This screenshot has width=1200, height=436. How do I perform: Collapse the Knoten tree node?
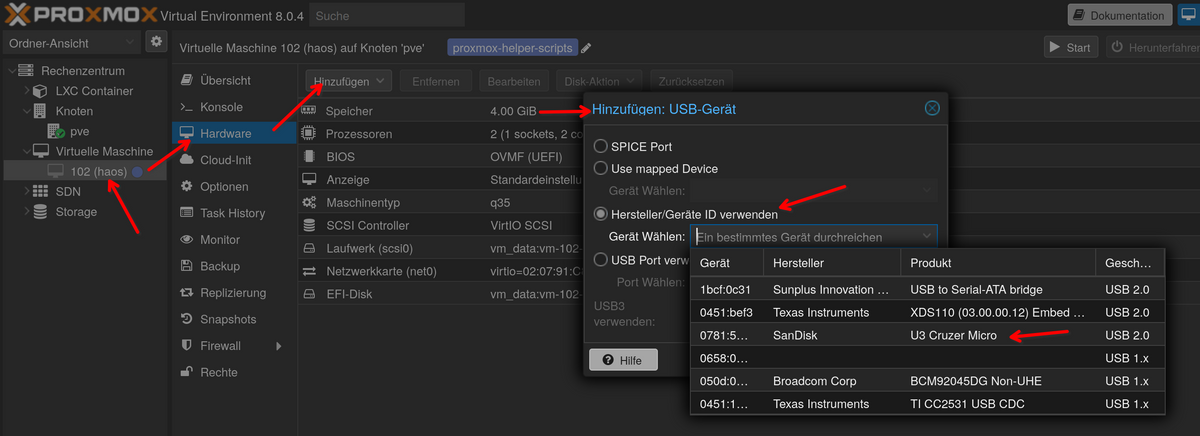[x=26, y=111]
